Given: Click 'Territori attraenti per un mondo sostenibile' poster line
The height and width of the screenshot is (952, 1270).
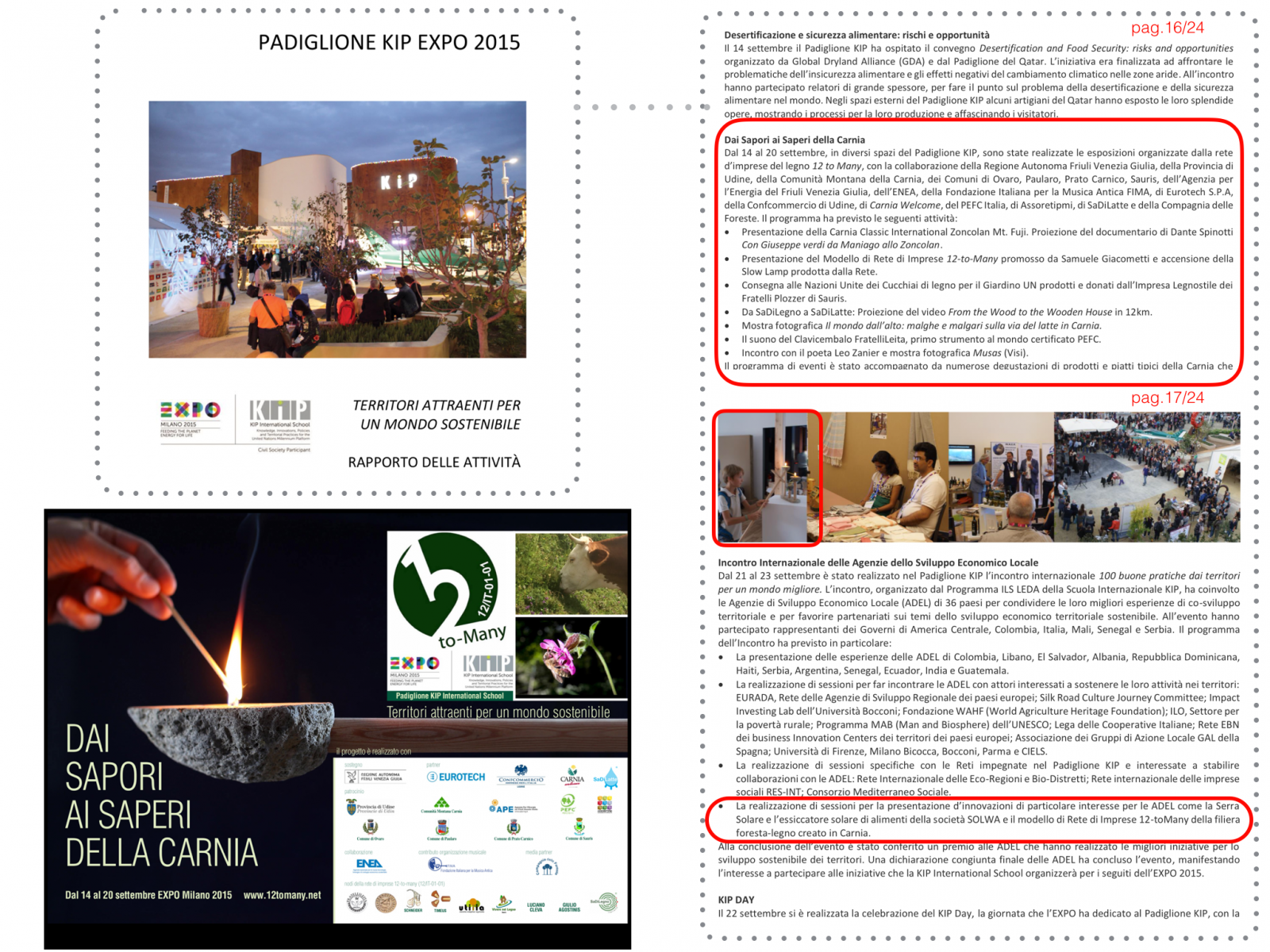Looking at the screenshot, I should tap(498, 712).
